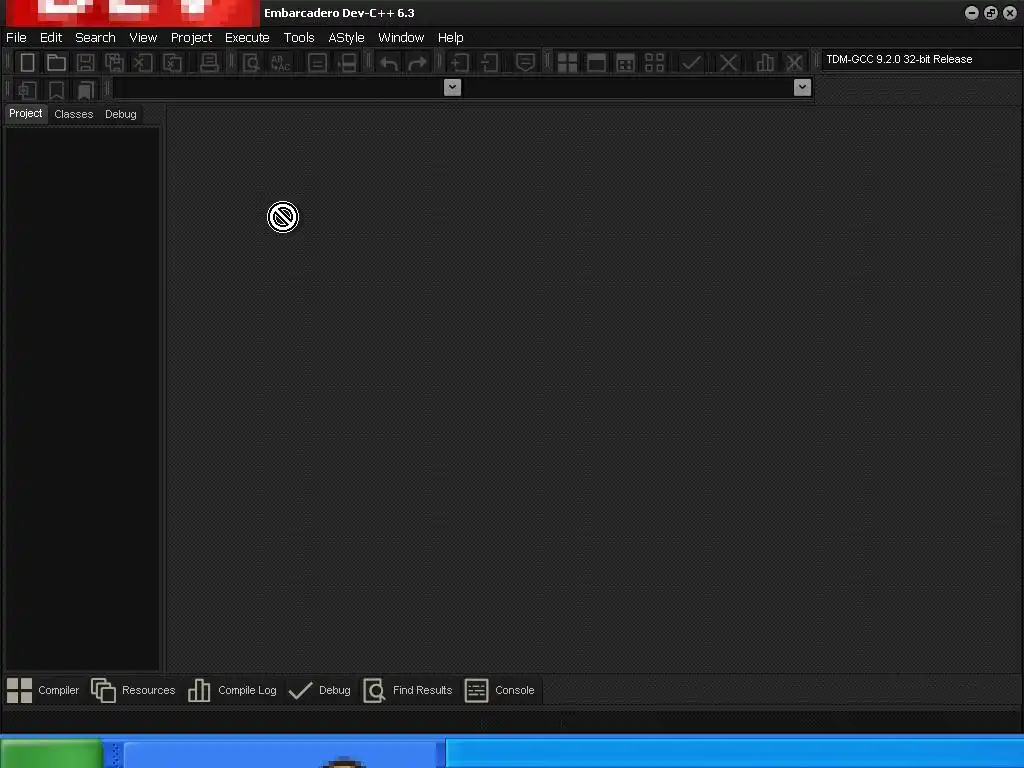Click the Replace text toolbar icon
The height and width of the screenshot is (768, 1024).
280,63
